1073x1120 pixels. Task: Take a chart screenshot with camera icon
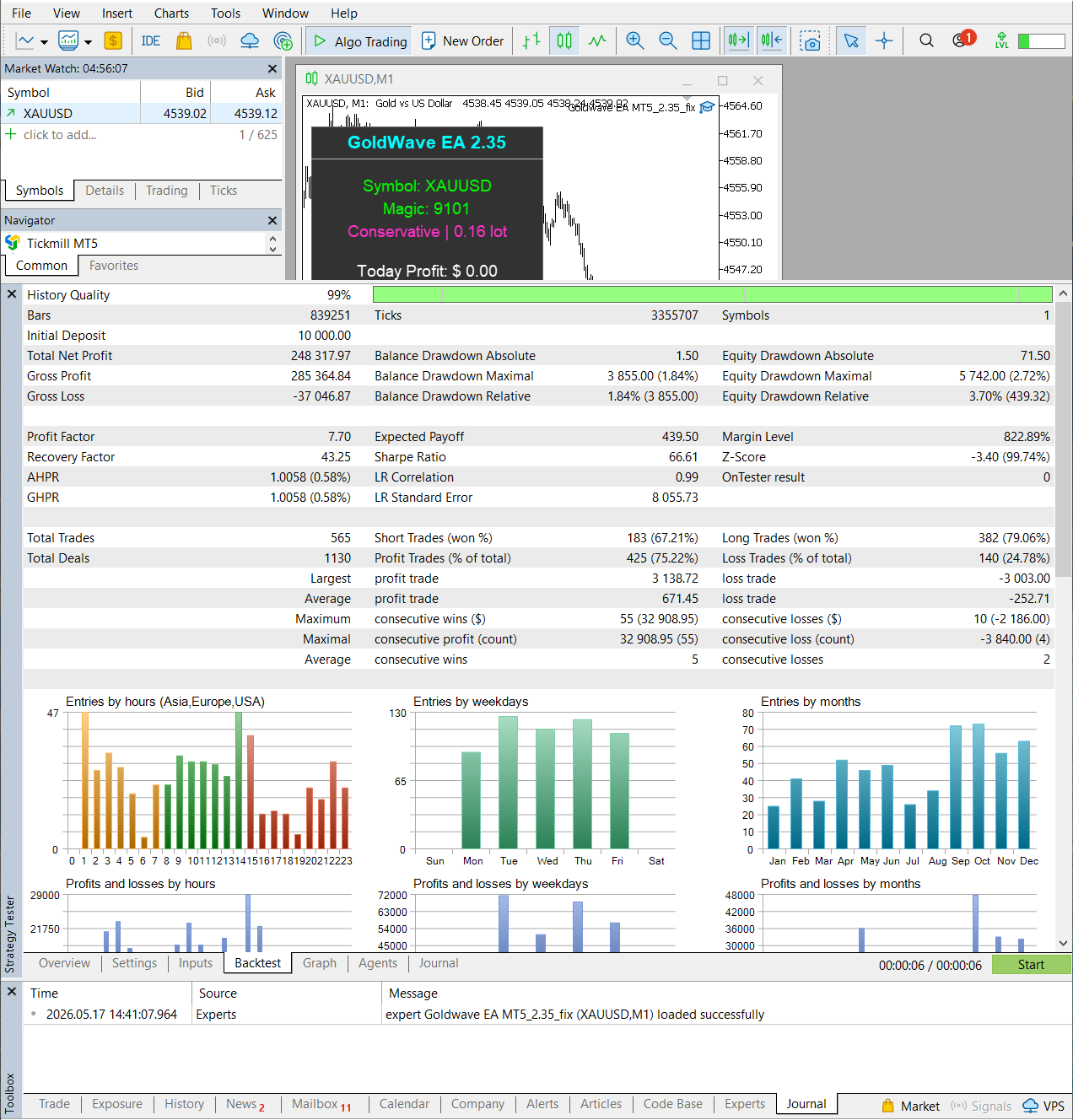pyautogui.click(x=811, y=40)
